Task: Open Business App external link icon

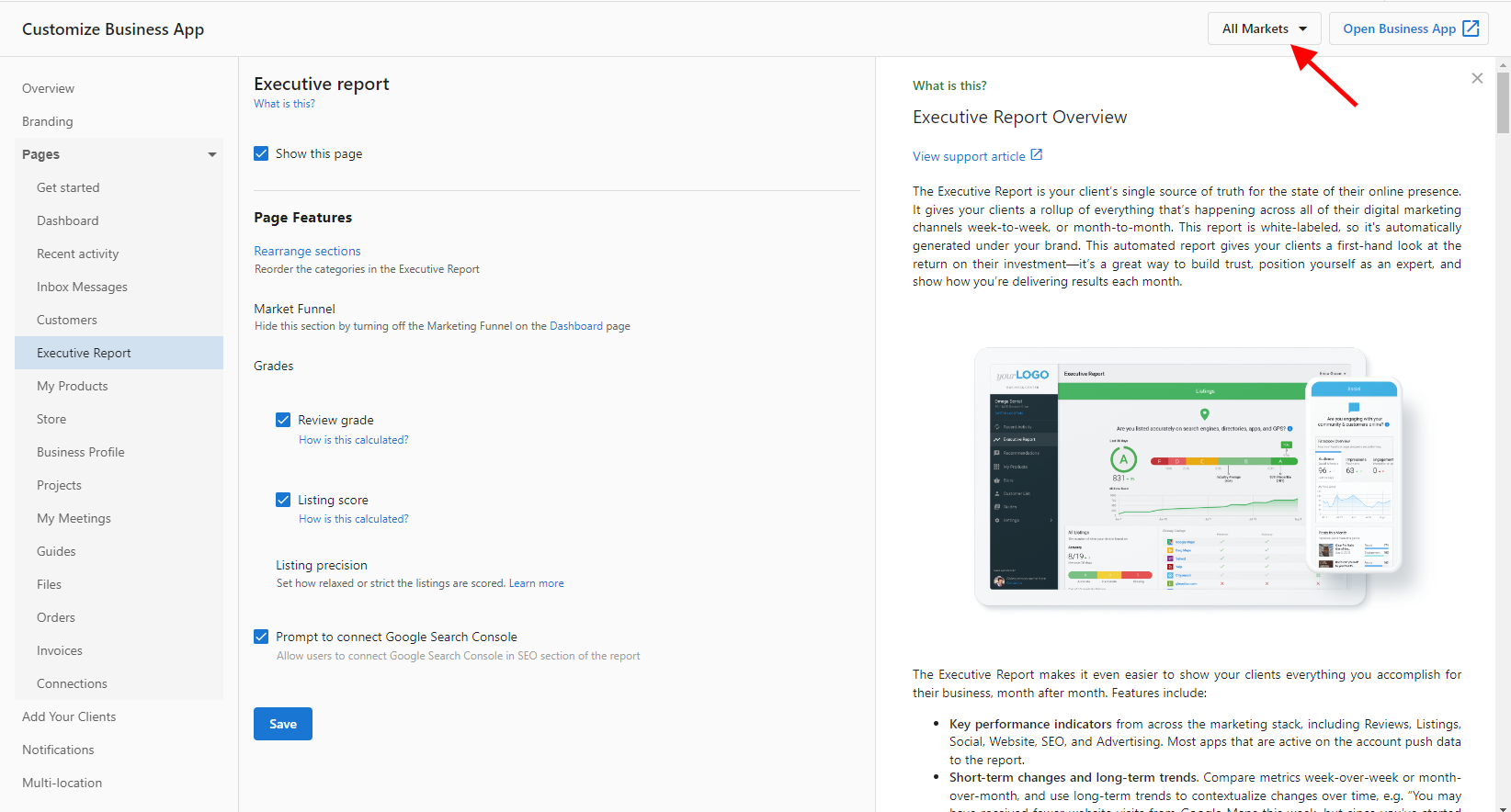Action: 1471,28
